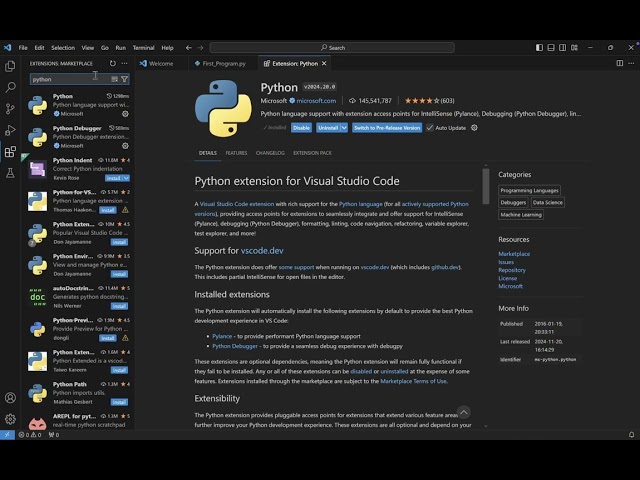Open the Extensions view icon
The height and width of the screenshot is (480, 640).
[10, 152]
